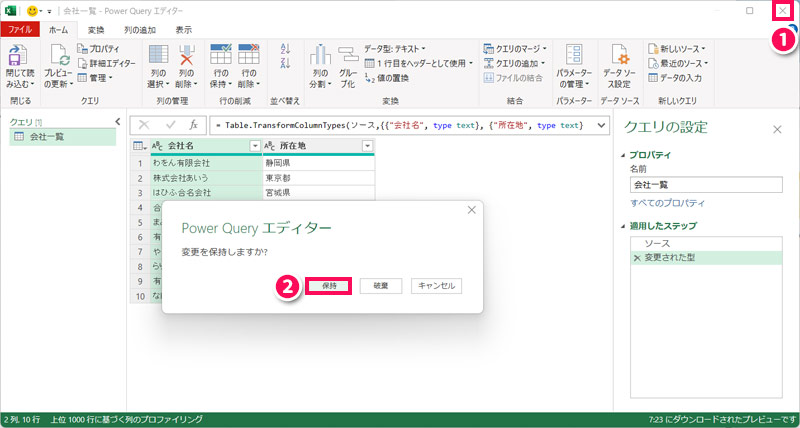
Task: Sort ascending with the A-Z icon
Action: (286, 49)
